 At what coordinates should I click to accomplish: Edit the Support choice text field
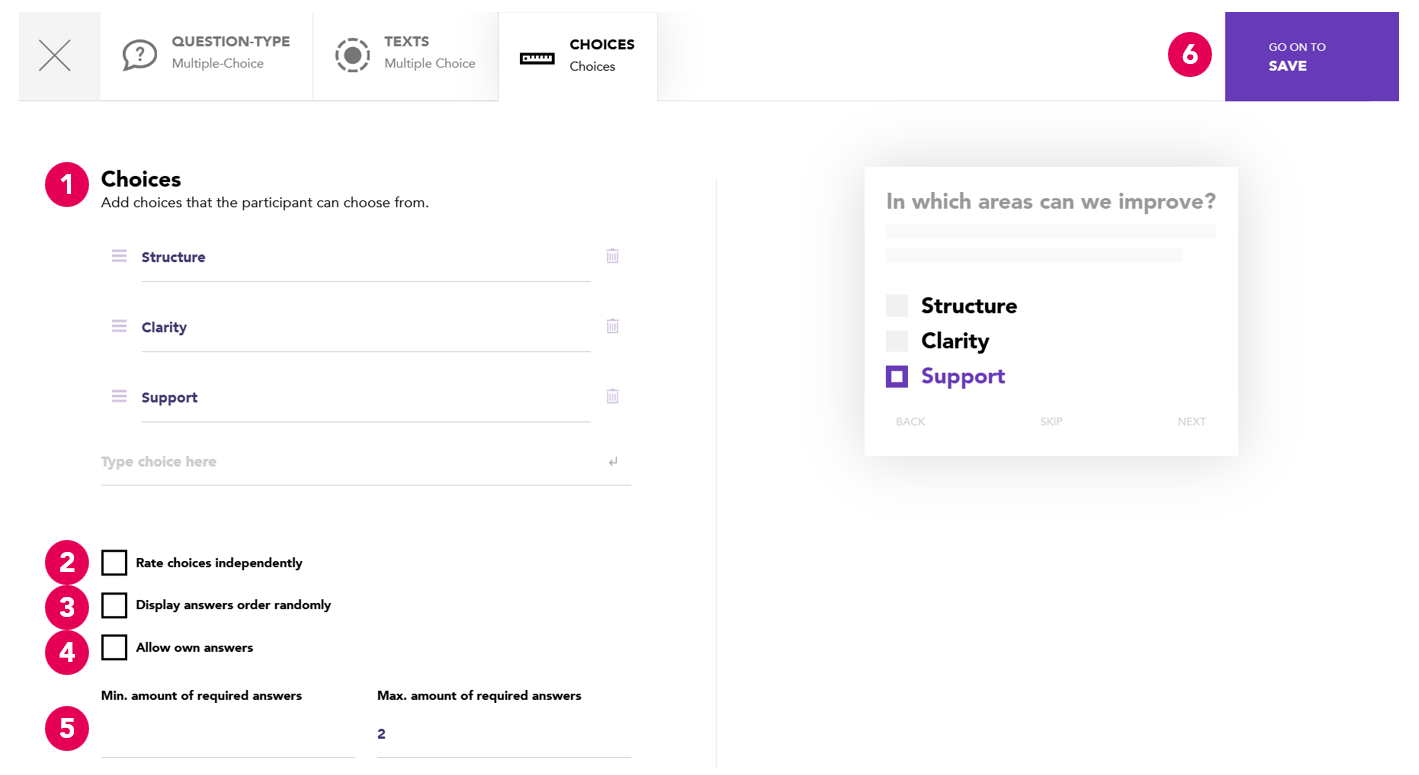pos(366,397)
